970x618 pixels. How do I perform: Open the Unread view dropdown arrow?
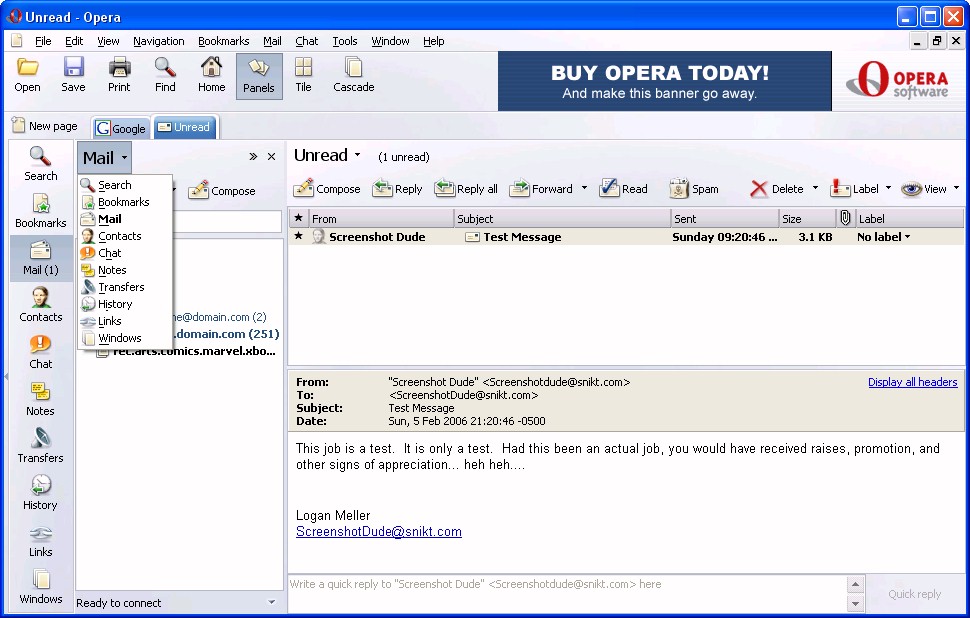pos(357,156)
